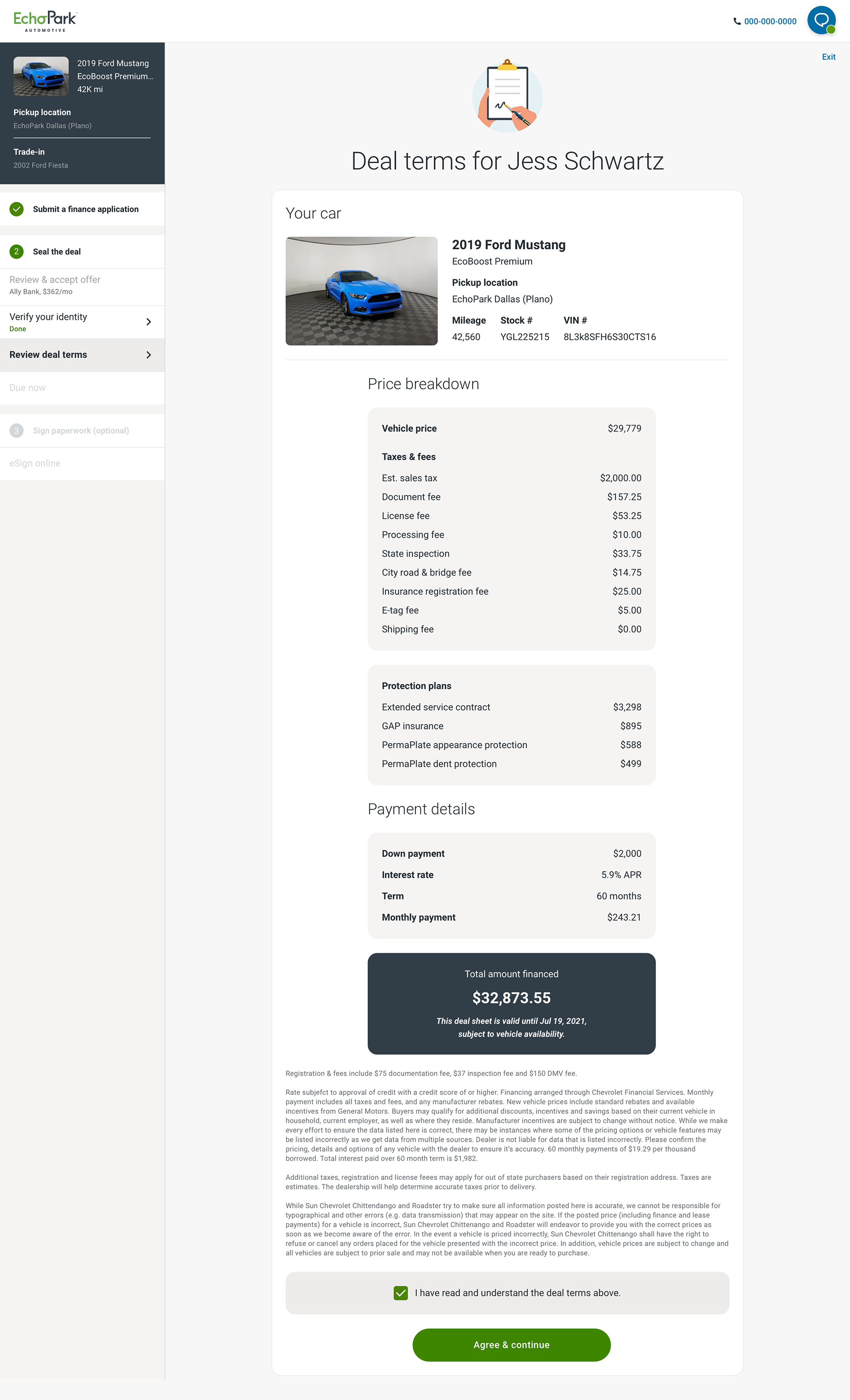Viewport: 850px width, 1400px height.
Task: Click the greyed step 3 circle icon
Action: pyautogui.click(x=16, y=430)
